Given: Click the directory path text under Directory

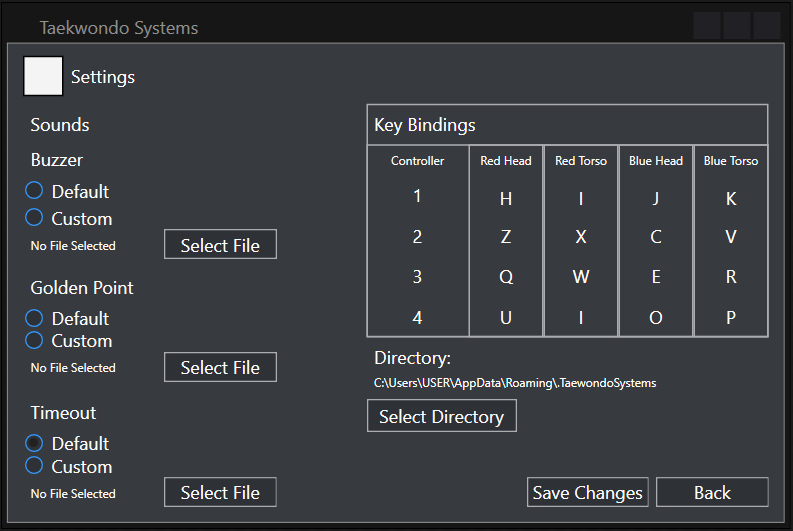Looking at the screenshot, I should click(x=515, y=383).
